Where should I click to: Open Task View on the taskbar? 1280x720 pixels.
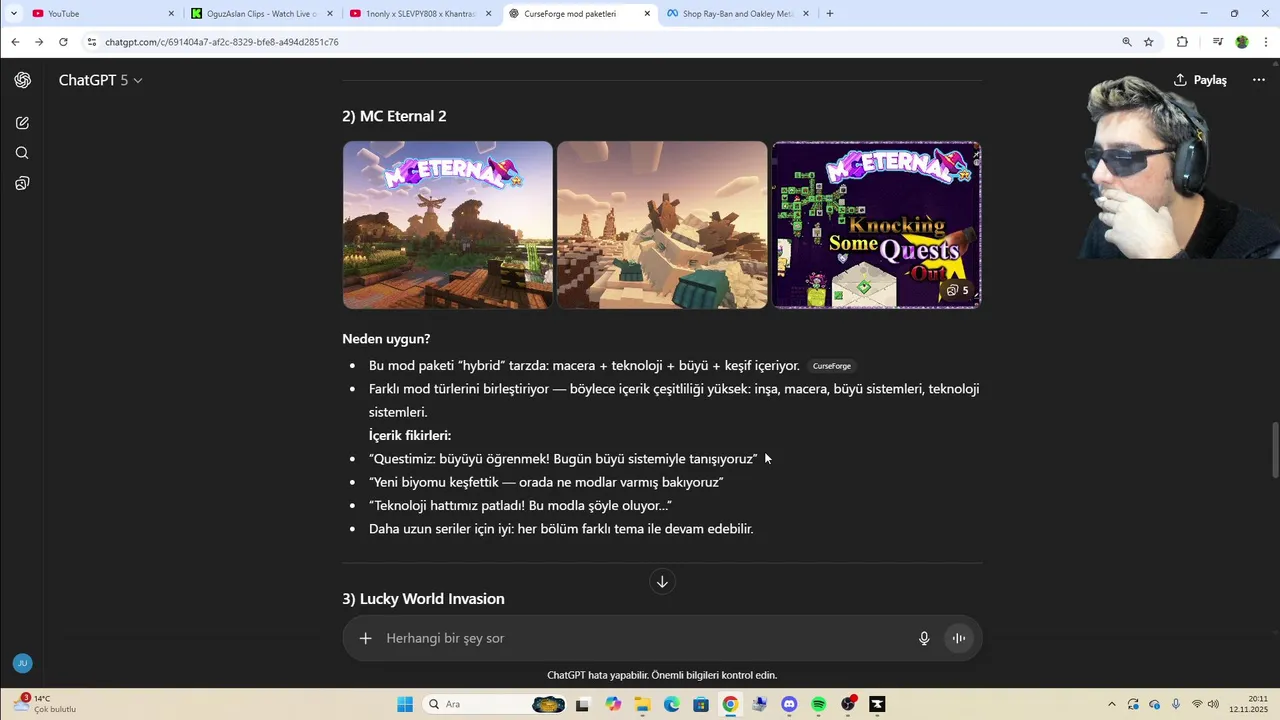[583, 705]
